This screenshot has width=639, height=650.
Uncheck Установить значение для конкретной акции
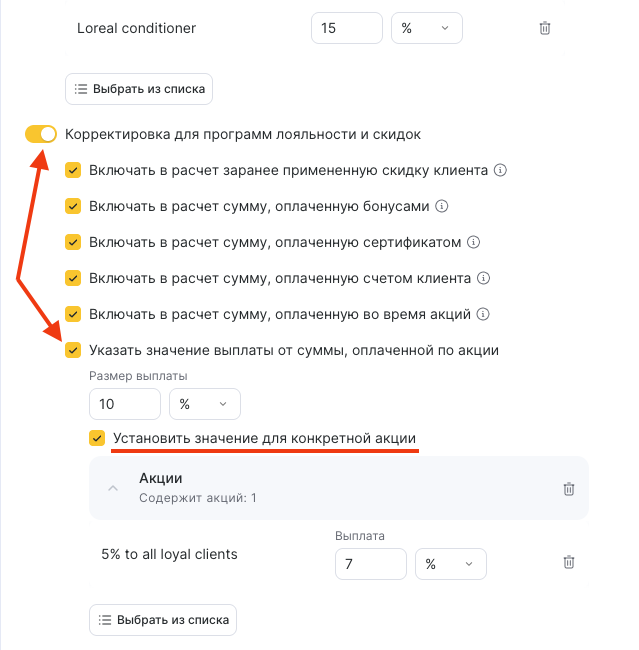(97, 438)
